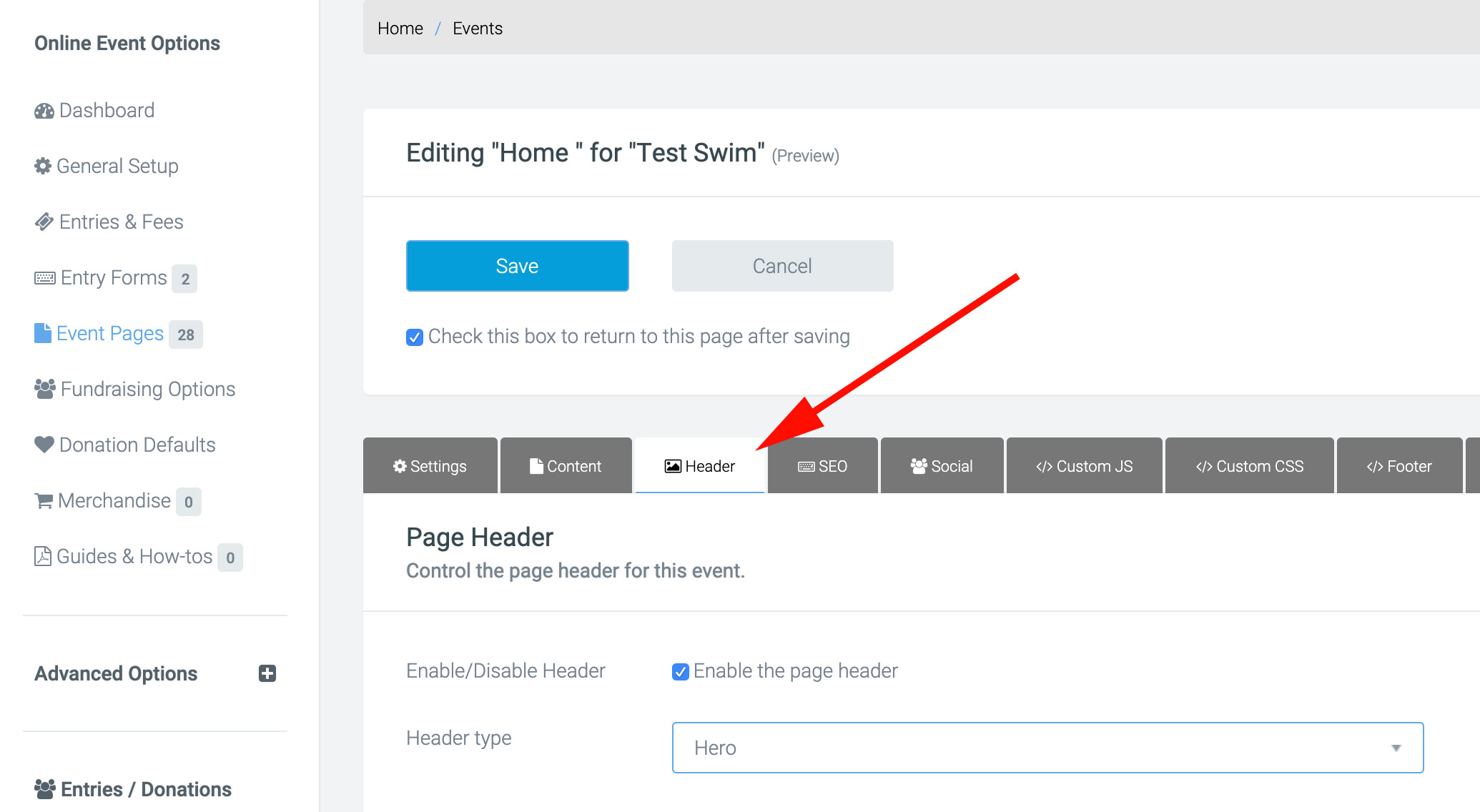Go to Home in breadcrumb
This screenshot has height=812, width=1480.
pos(400,29)
